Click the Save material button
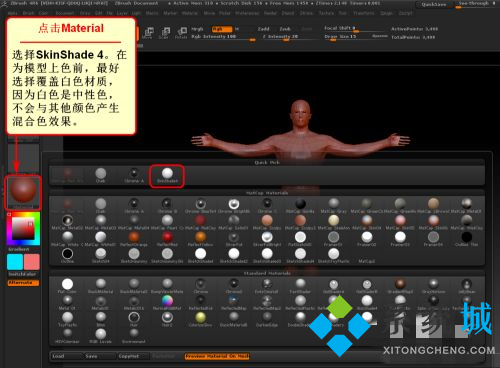500x368 pixels. click(x=99, y=356)
